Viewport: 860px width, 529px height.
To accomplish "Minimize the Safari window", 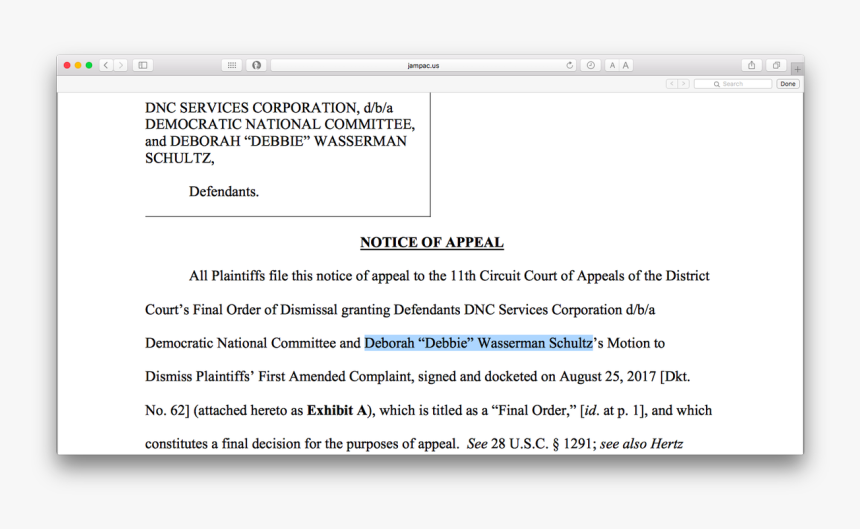I will (x=78, y=65).
